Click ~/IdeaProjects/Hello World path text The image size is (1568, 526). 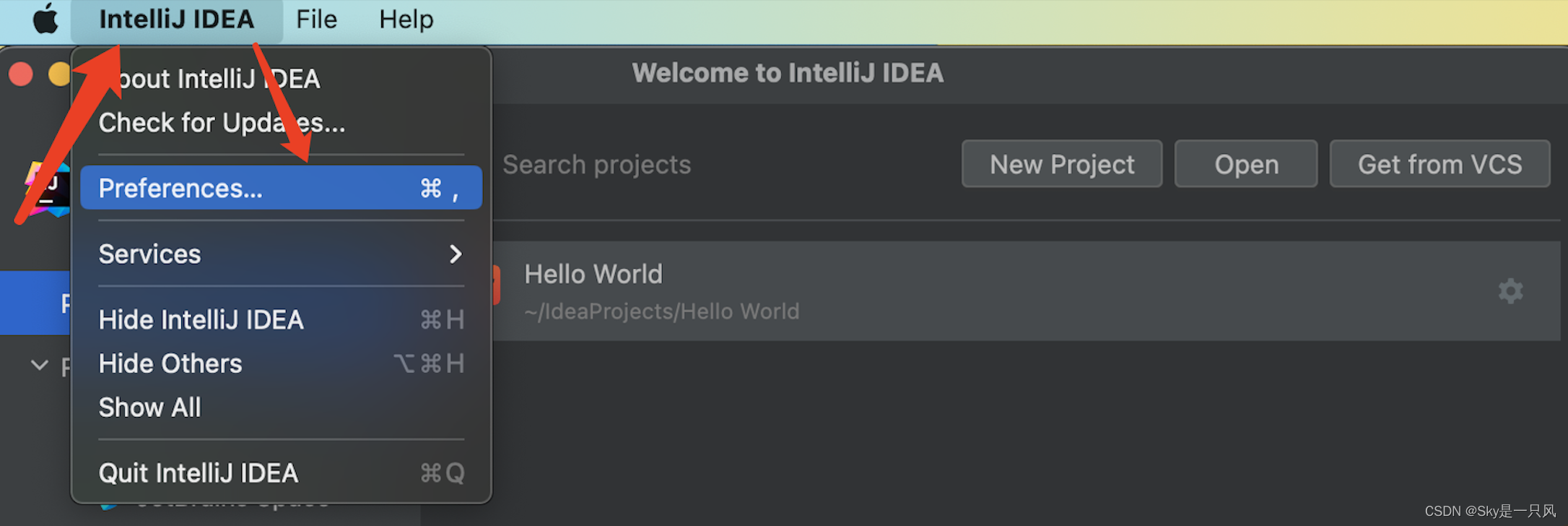pyautogui.click(x=662, y=311)
